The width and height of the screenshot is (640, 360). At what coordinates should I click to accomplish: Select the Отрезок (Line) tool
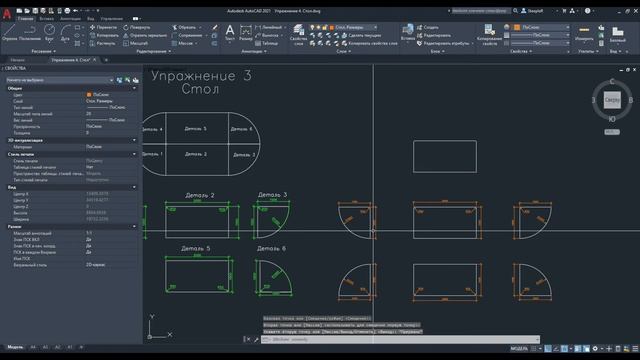pos(9,32)
